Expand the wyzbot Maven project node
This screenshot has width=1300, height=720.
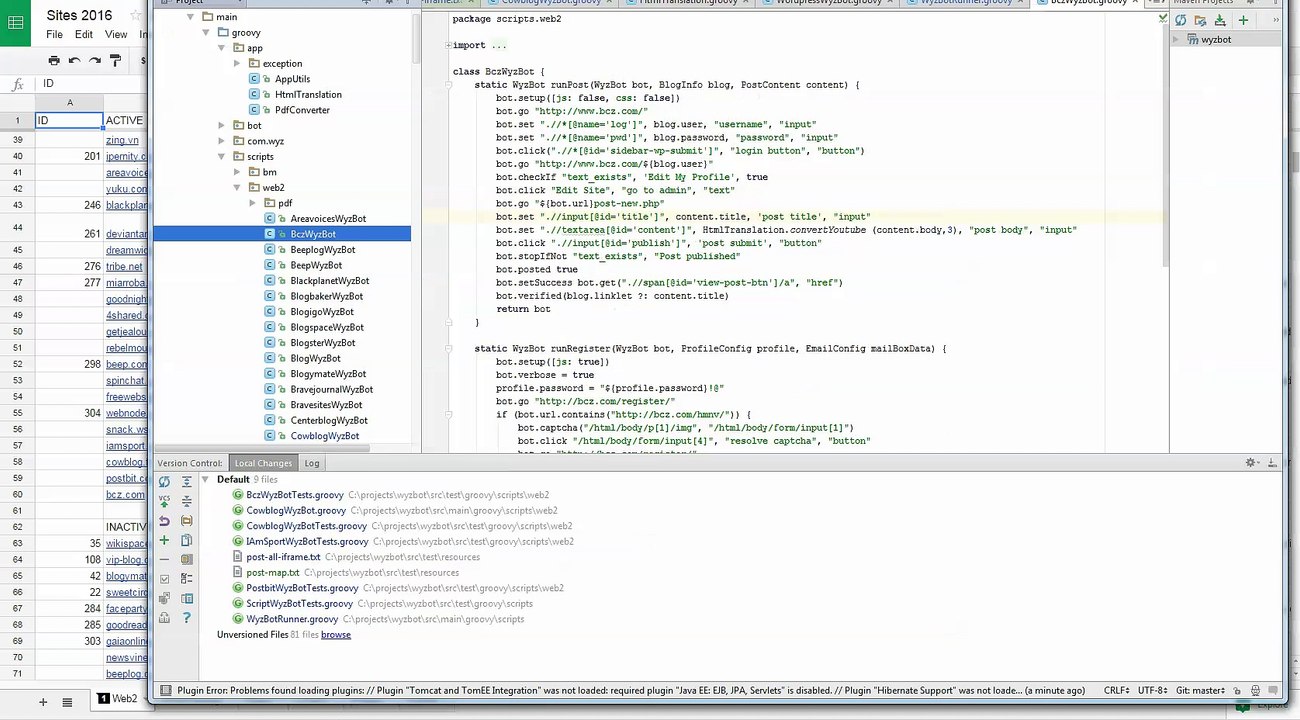1178,40
